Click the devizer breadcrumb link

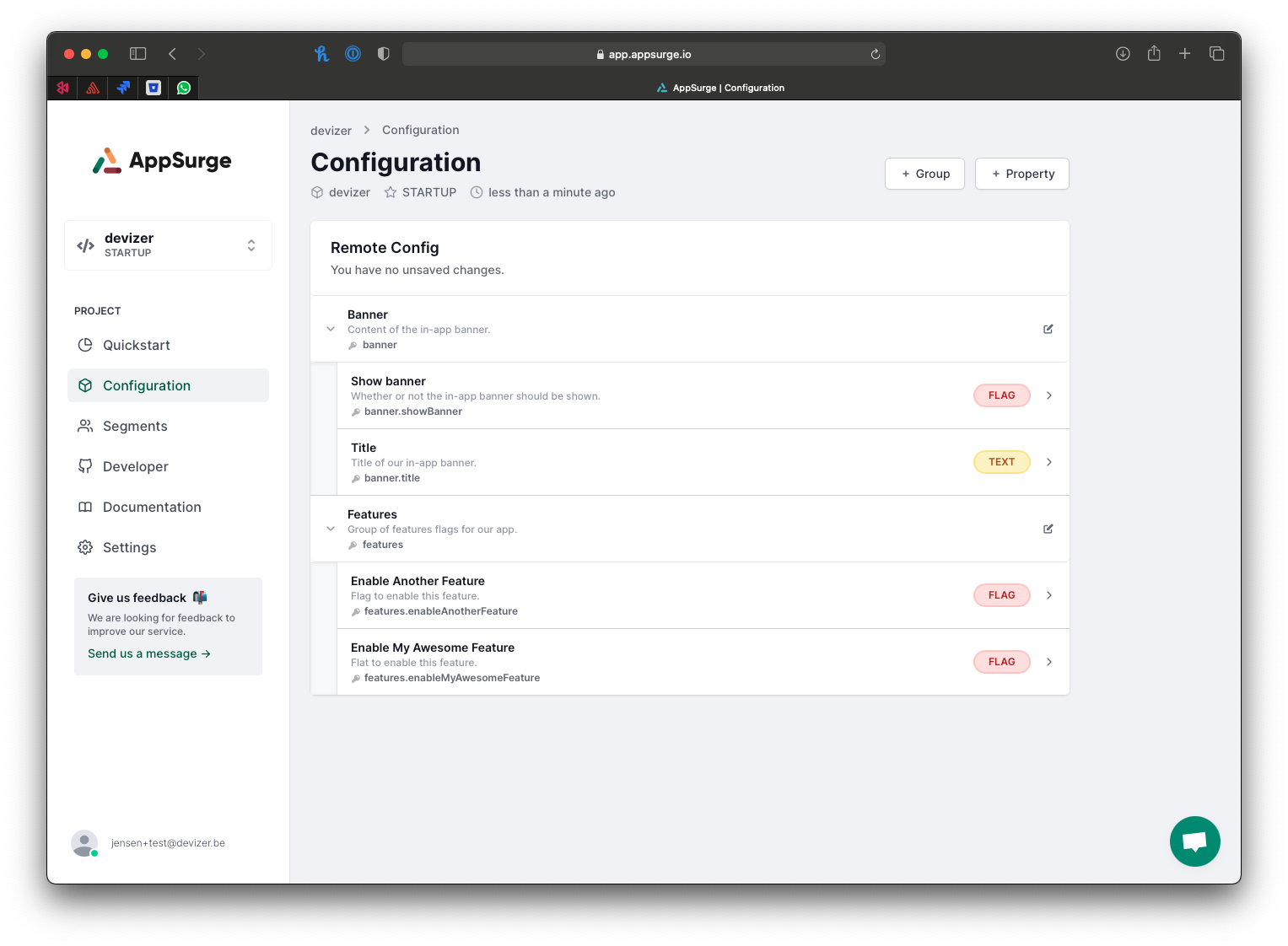[331, 131]
